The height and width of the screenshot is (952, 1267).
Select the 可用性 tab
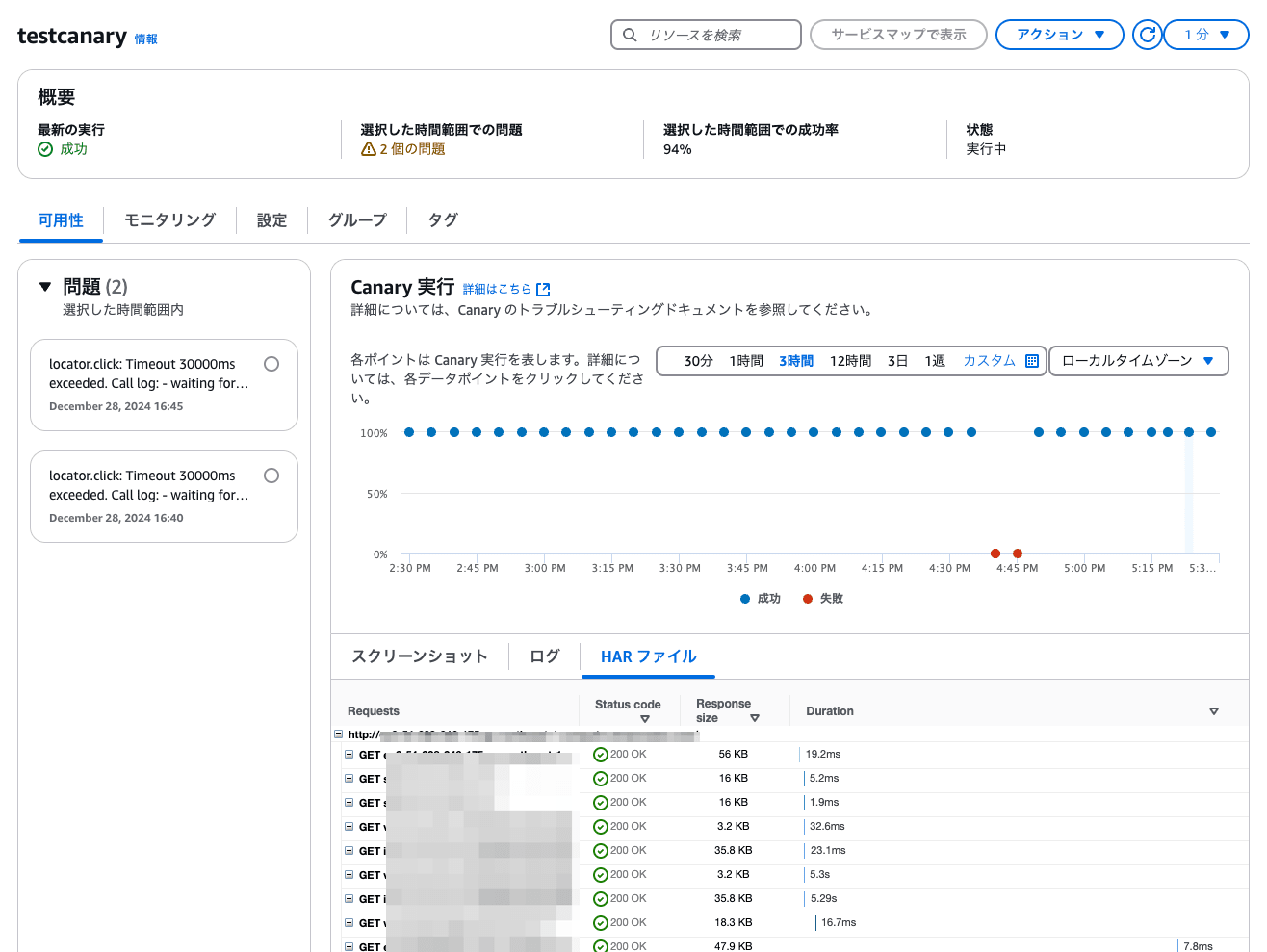pos(61,220)
